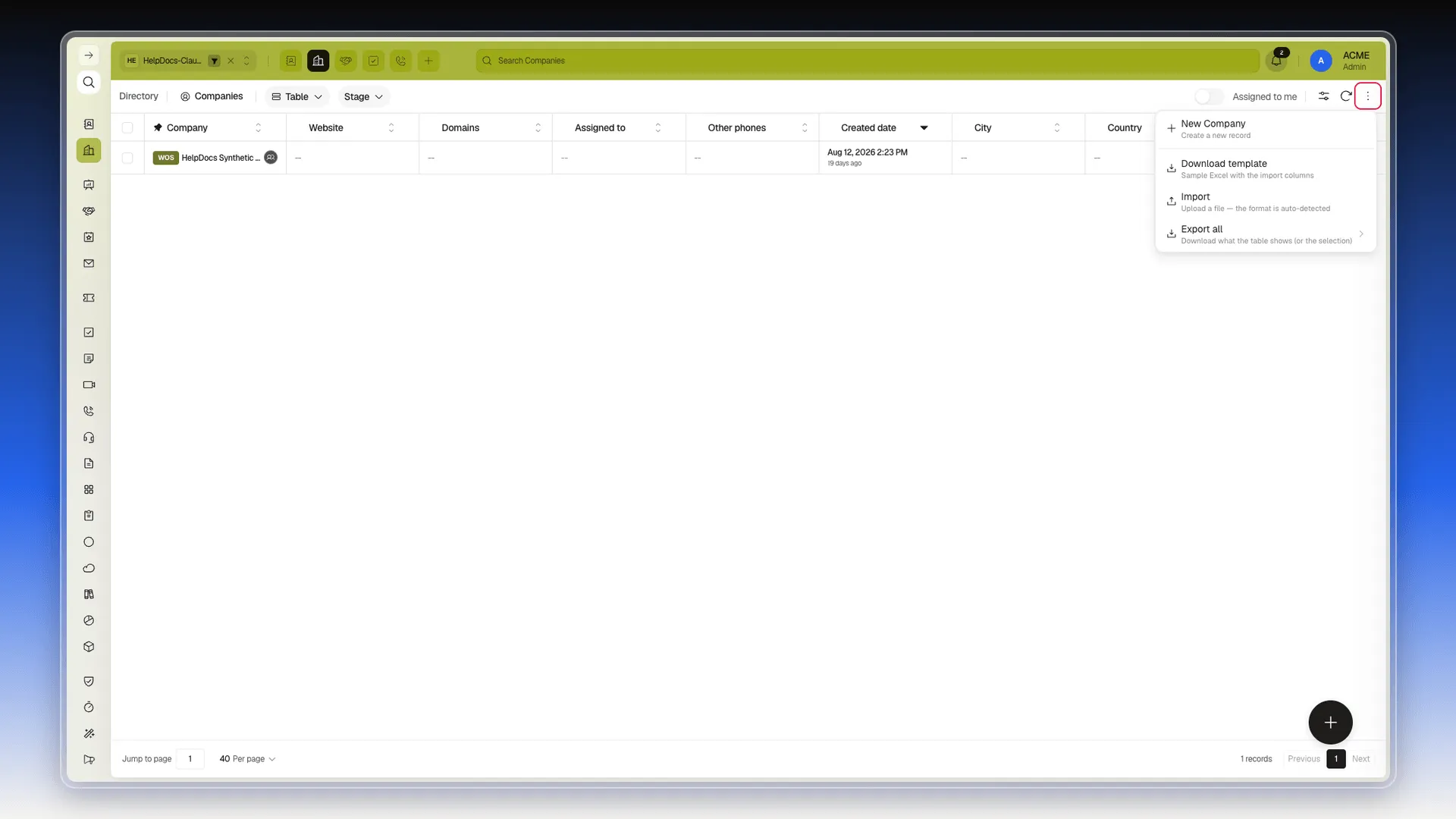The height and width of the screenshot is (819, 1456).
Task: Click the filter funnel on HelpDocs-Clau workspace chip
Action: point(215,61)
